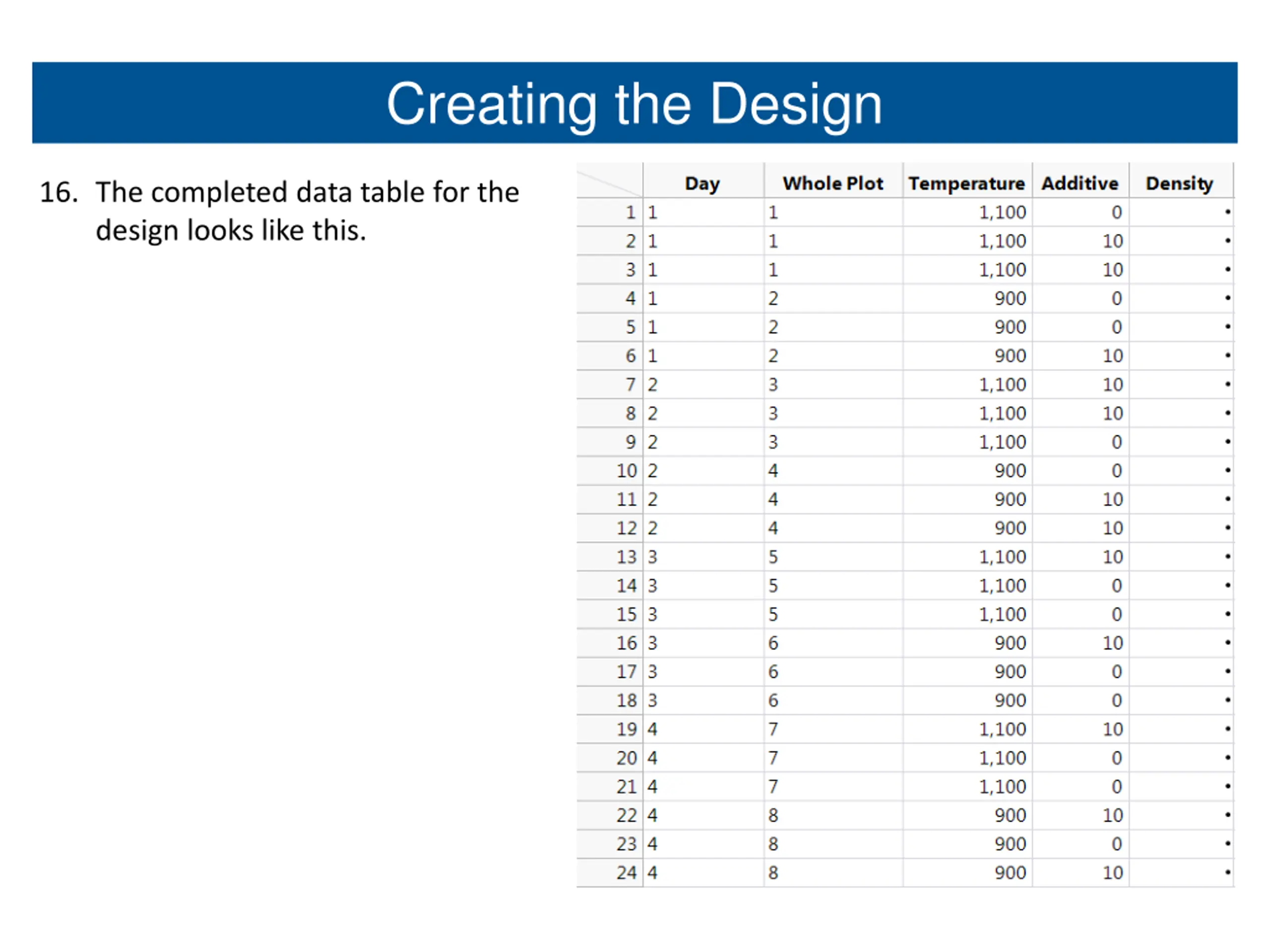Click the Additive cell in row 18

pyautogui.click(x=1080, y=700)
